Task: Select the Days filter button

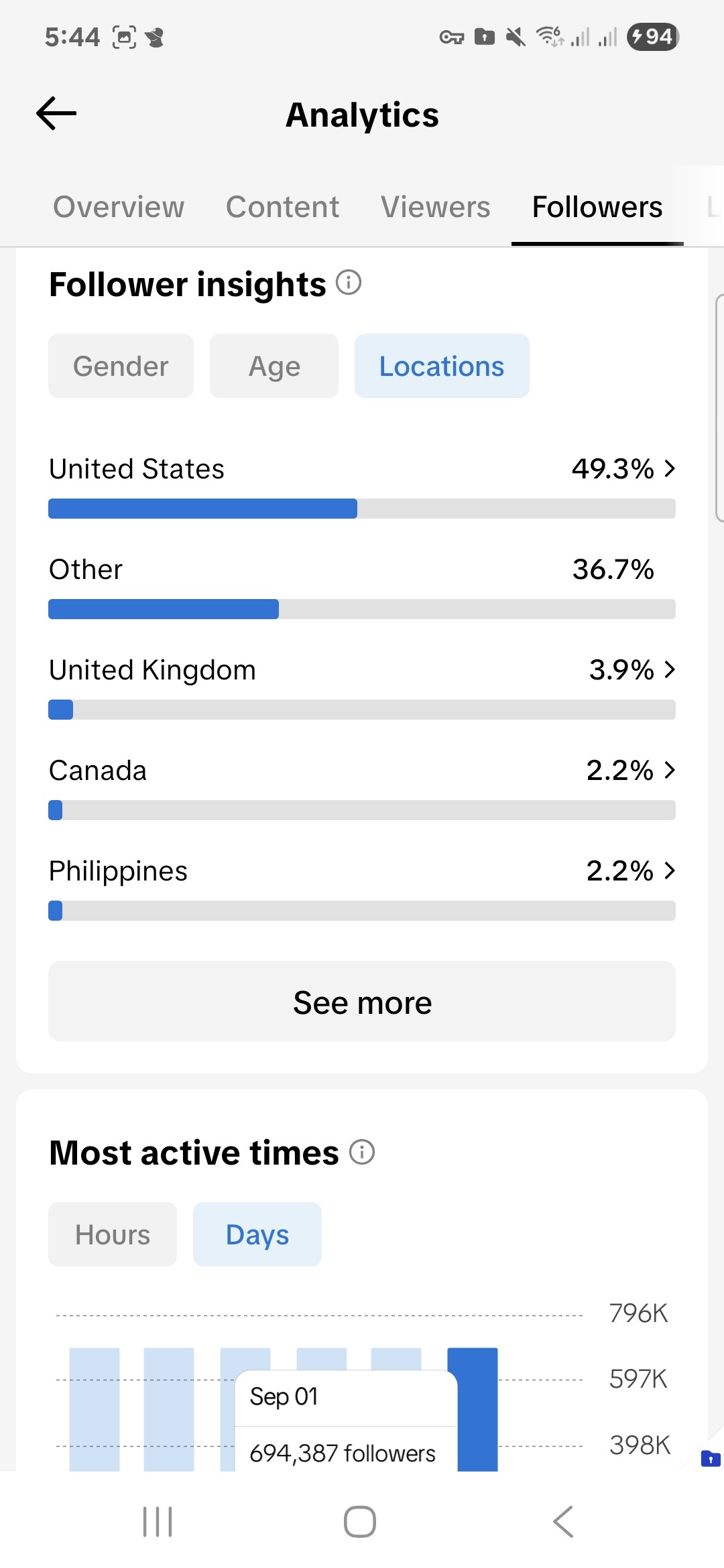Action: click(257, 1234)
